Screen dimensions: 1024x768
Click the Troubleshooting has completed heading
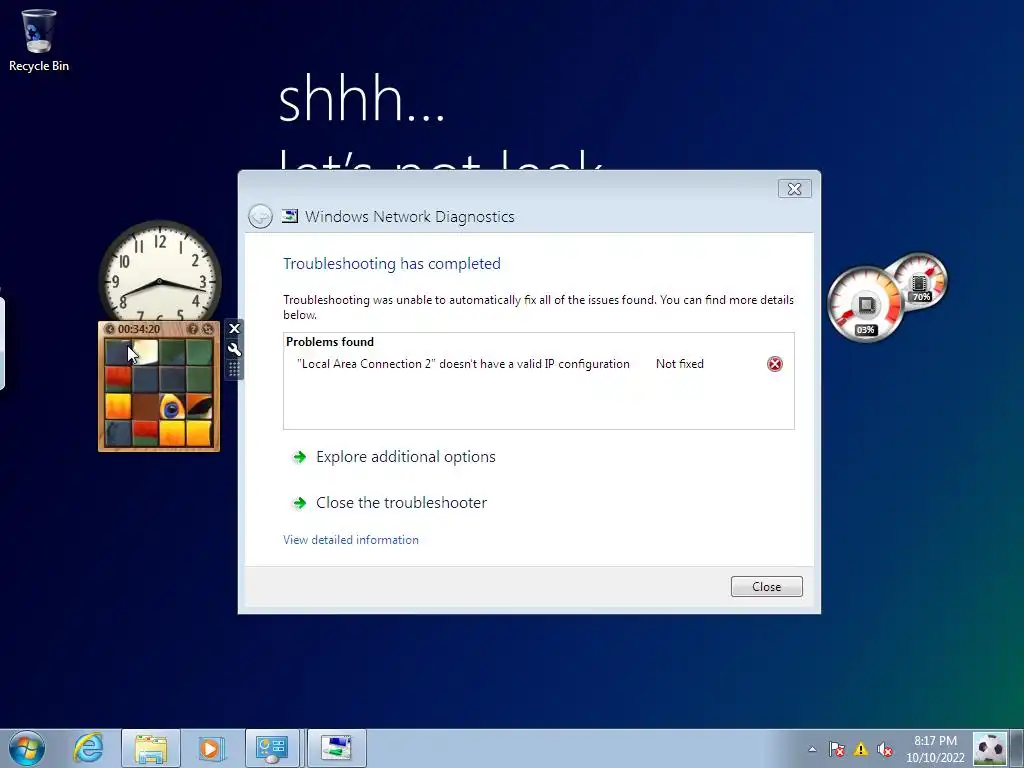click(392, 264)
